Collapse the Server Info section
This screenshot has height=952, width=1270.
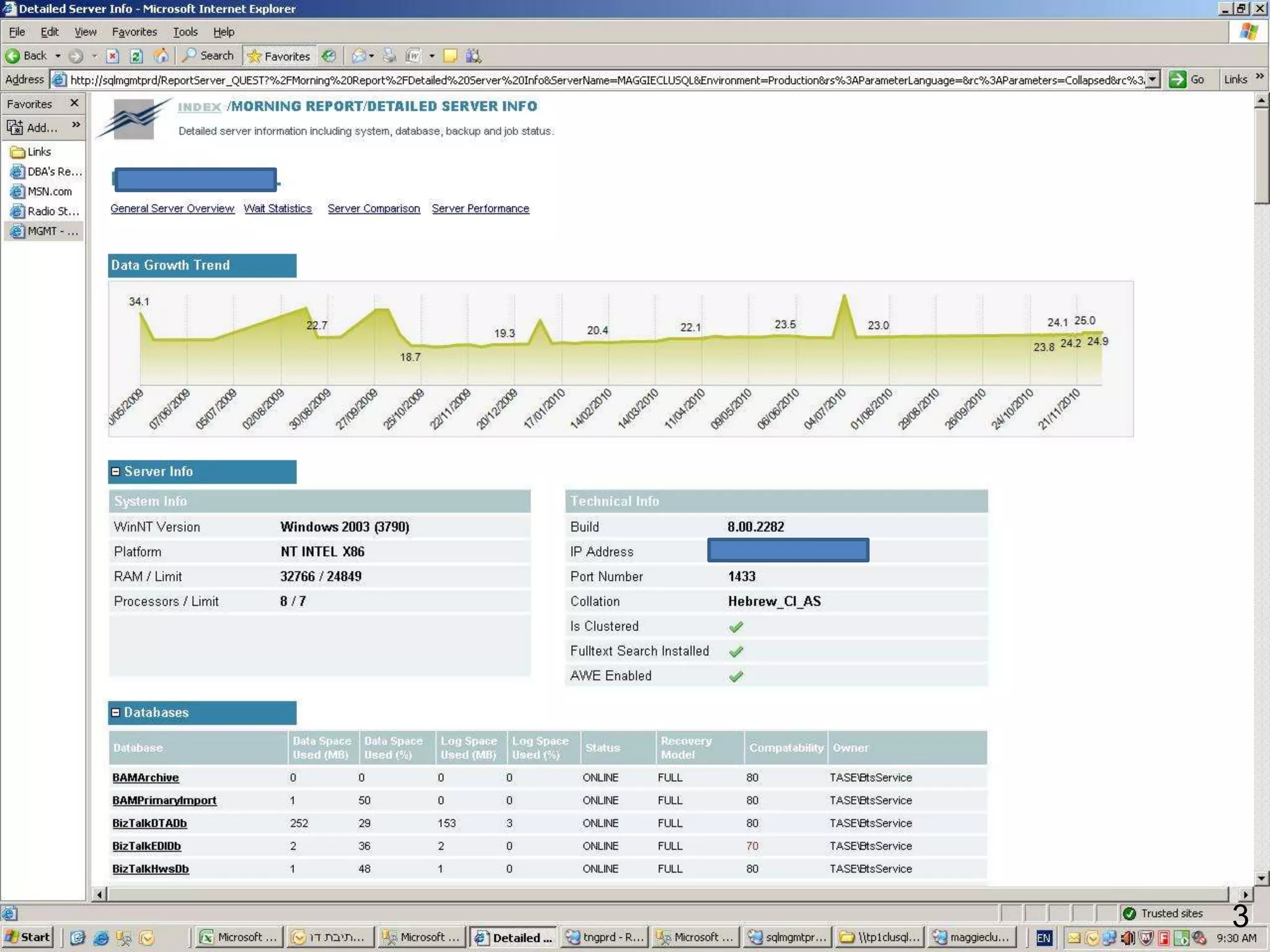[x=115, y=472]
